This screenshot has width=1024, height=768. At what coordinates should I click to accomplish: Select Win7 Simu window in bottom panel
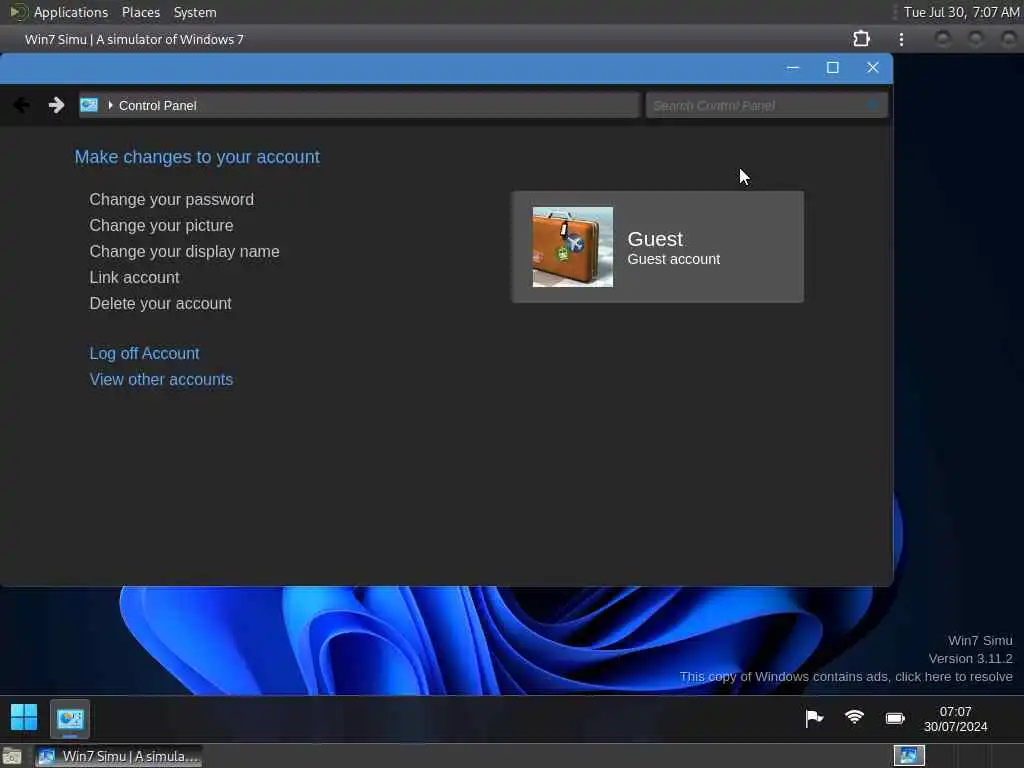tap(119, 756)
